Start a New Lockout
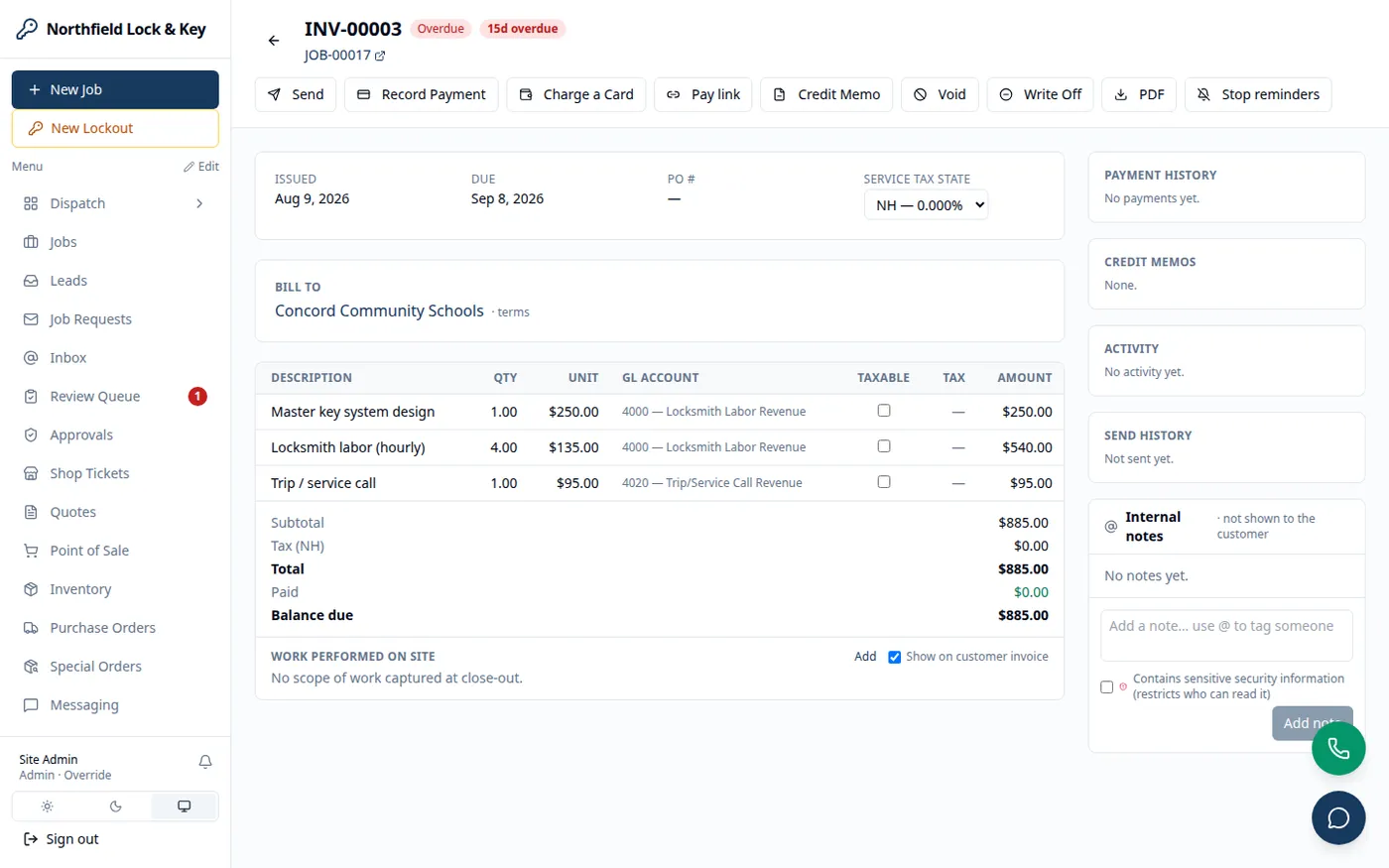This screenshot has height=868, width=1389. (x=115, y=128)
